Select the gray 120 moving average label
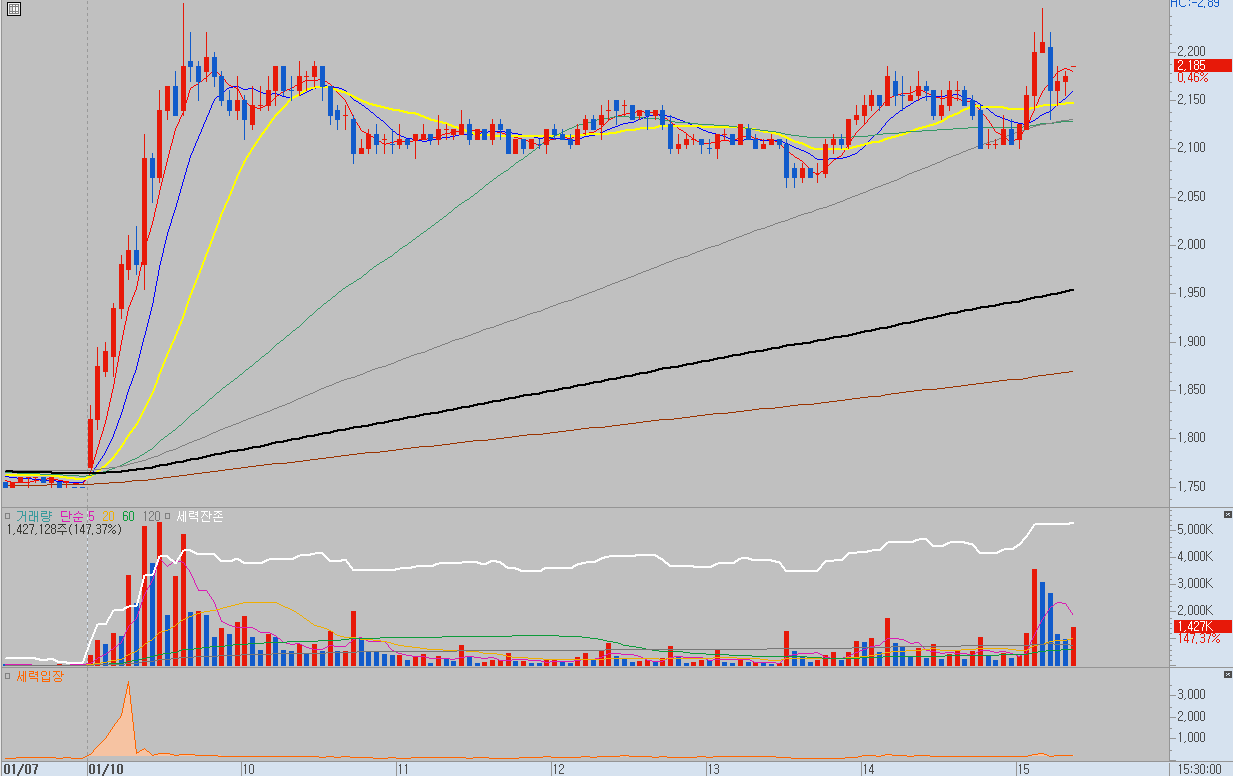Screen dimensions: 1233x776 pyautogui.click(x=152, y=516)
